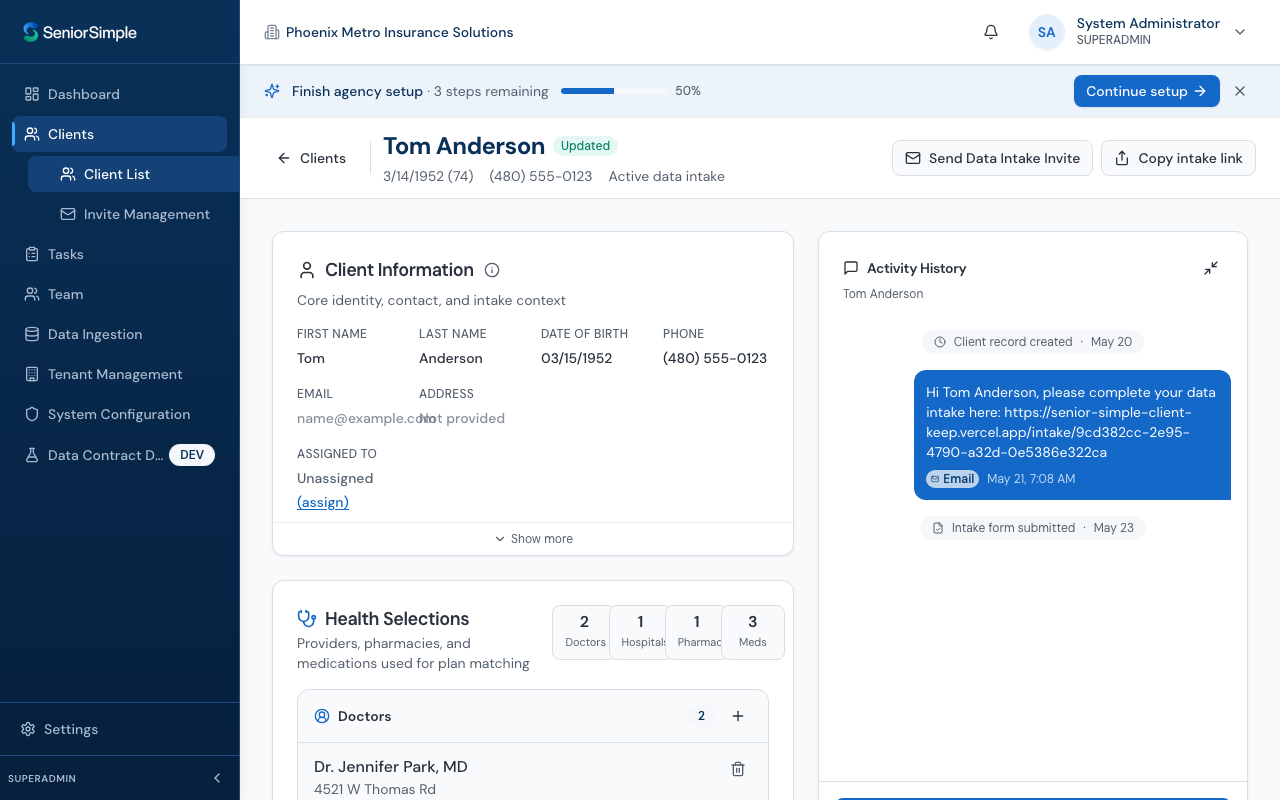Add a doctor with the plus icon
The width and height of the screenshot is (1280, 800).
[x=738, y=716]
